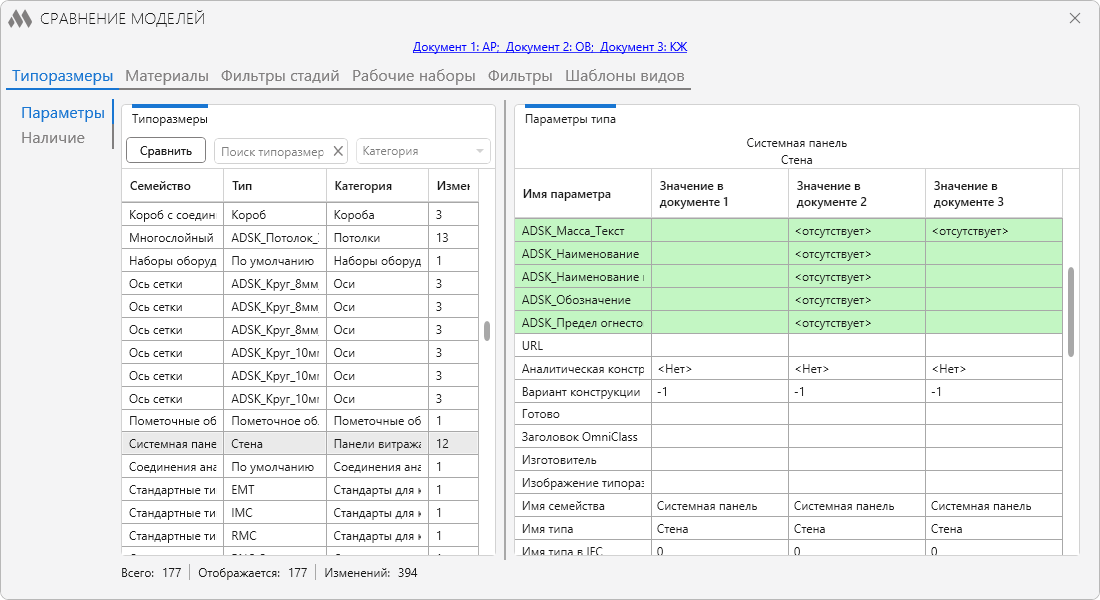Screen dimensions: 1100x600
Task: Select the Пометочные об family row
Action: 300,421
